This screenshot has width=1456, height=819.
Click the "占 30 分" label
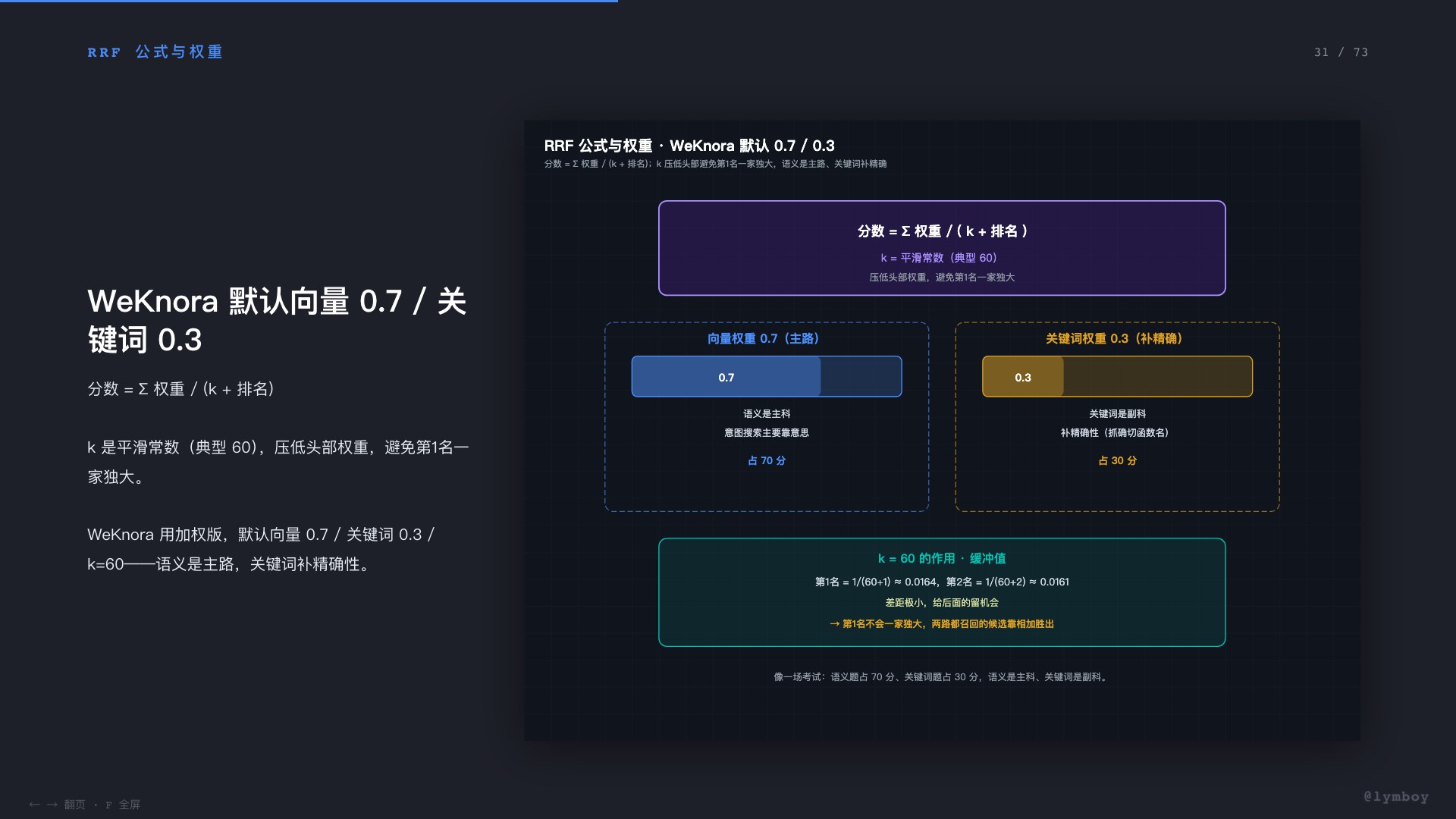[1117, 461]
